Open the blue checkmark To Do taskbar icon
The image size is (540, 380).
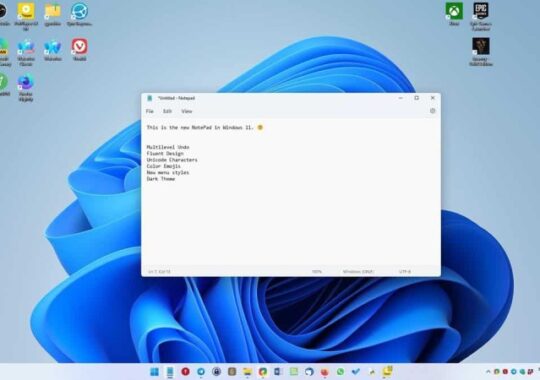tap(356, 371)
